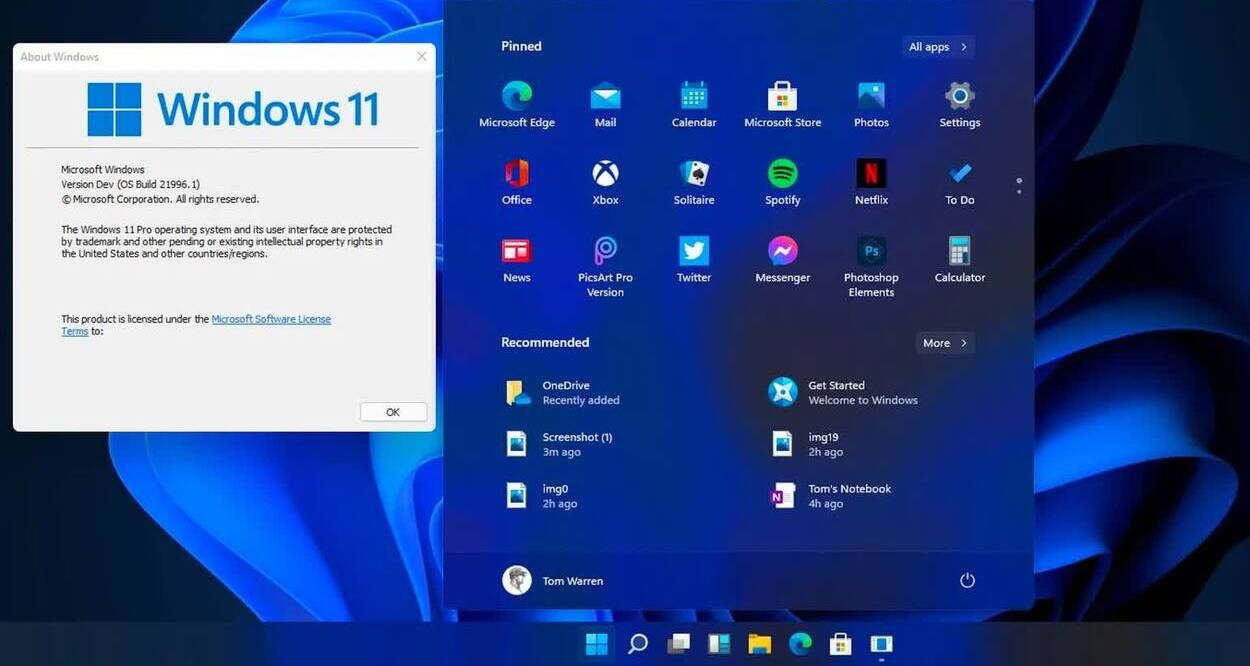
Task: Open the Photos app
Action: (x=871, y=105)
